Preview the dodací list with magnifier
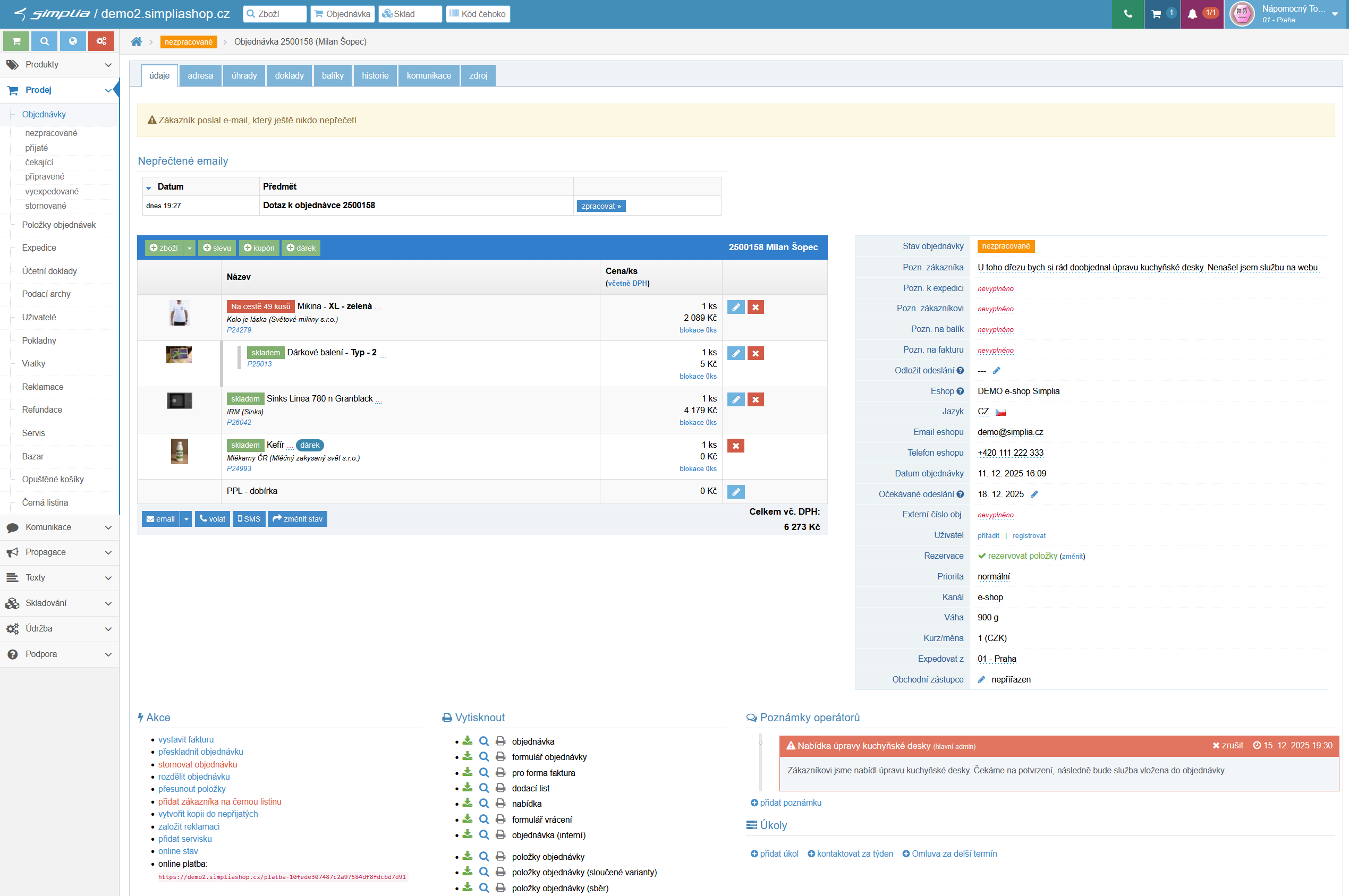This screenshot has width=1349, height=896. 483,788
